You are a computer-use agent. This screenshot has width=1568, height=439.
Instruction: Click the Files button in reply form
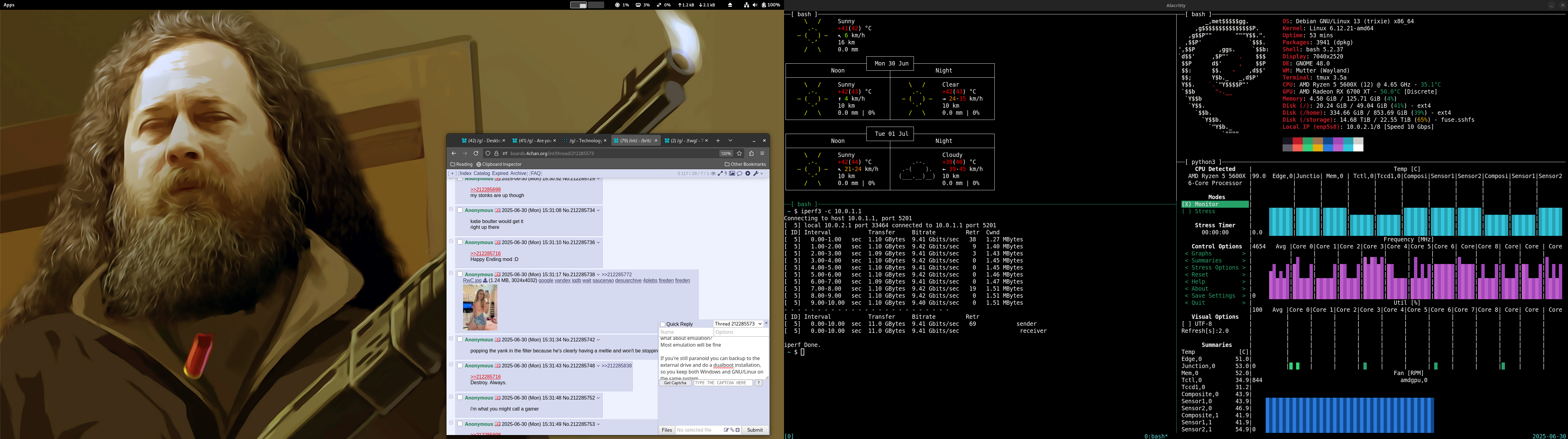(x=666, y=430)
